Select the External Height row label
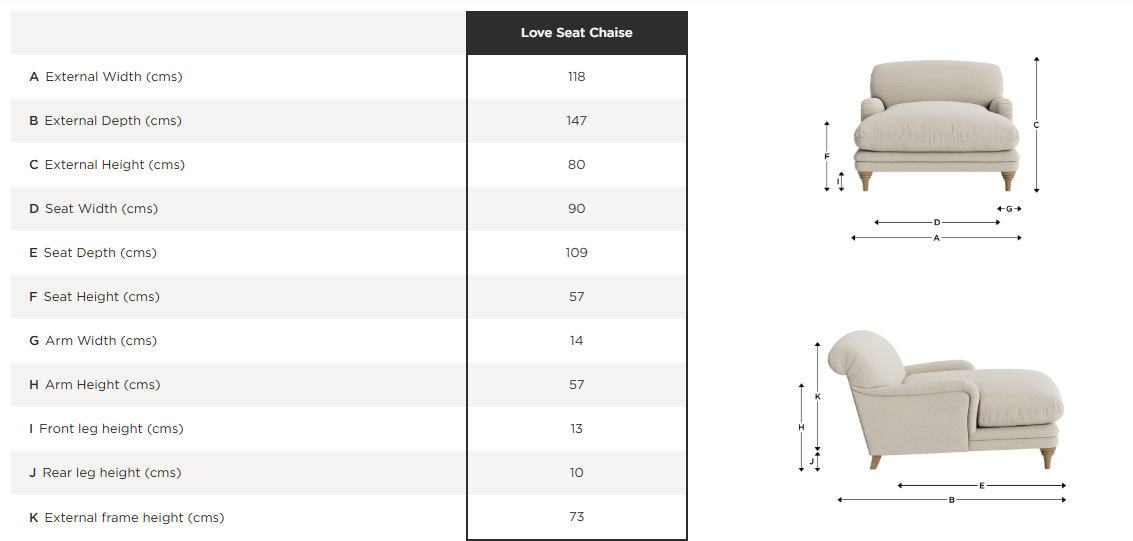Screen dimensions: 1133x541 tap(107, 165)
